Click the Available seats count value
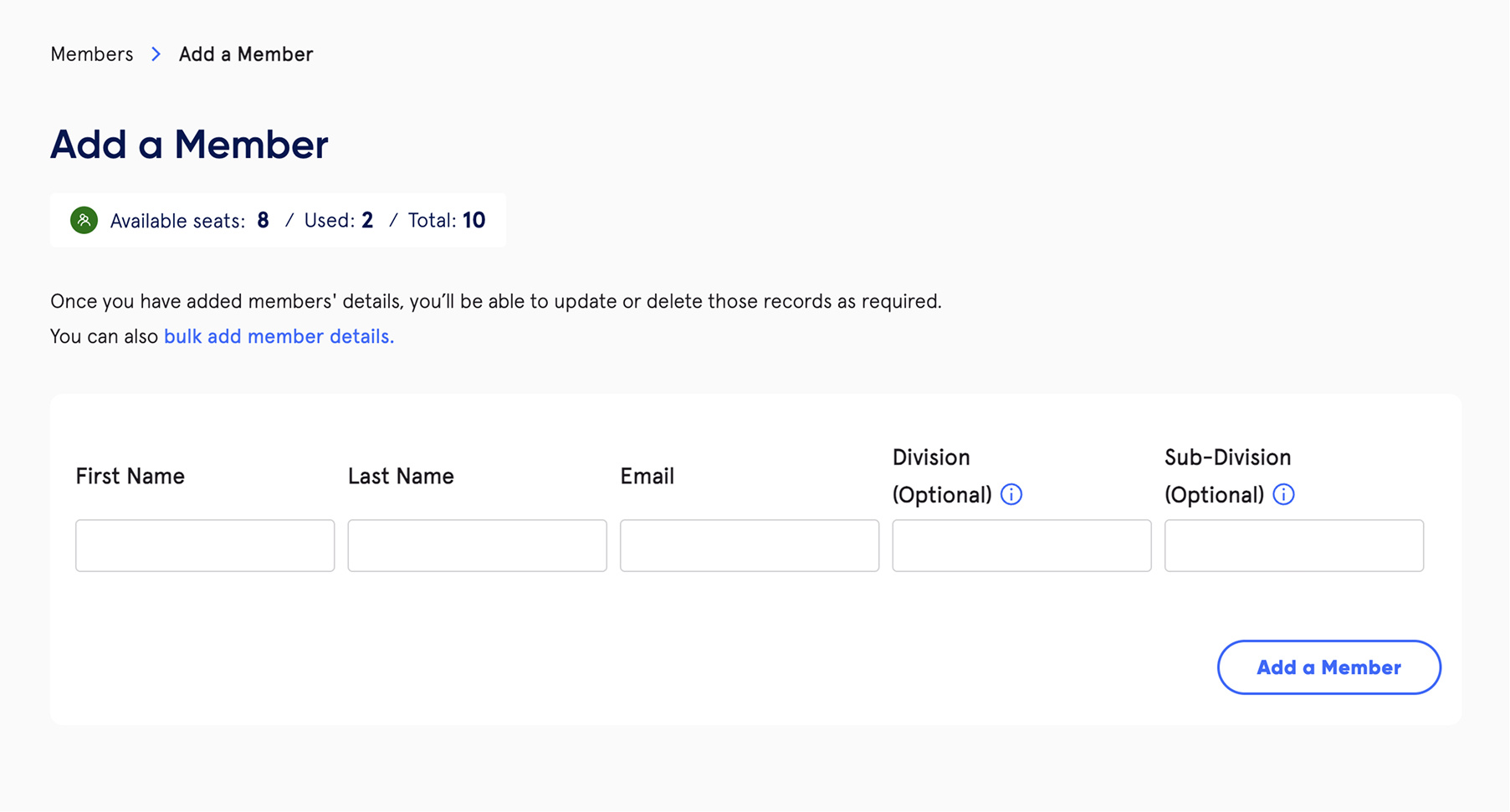 (x=262, y=220)
